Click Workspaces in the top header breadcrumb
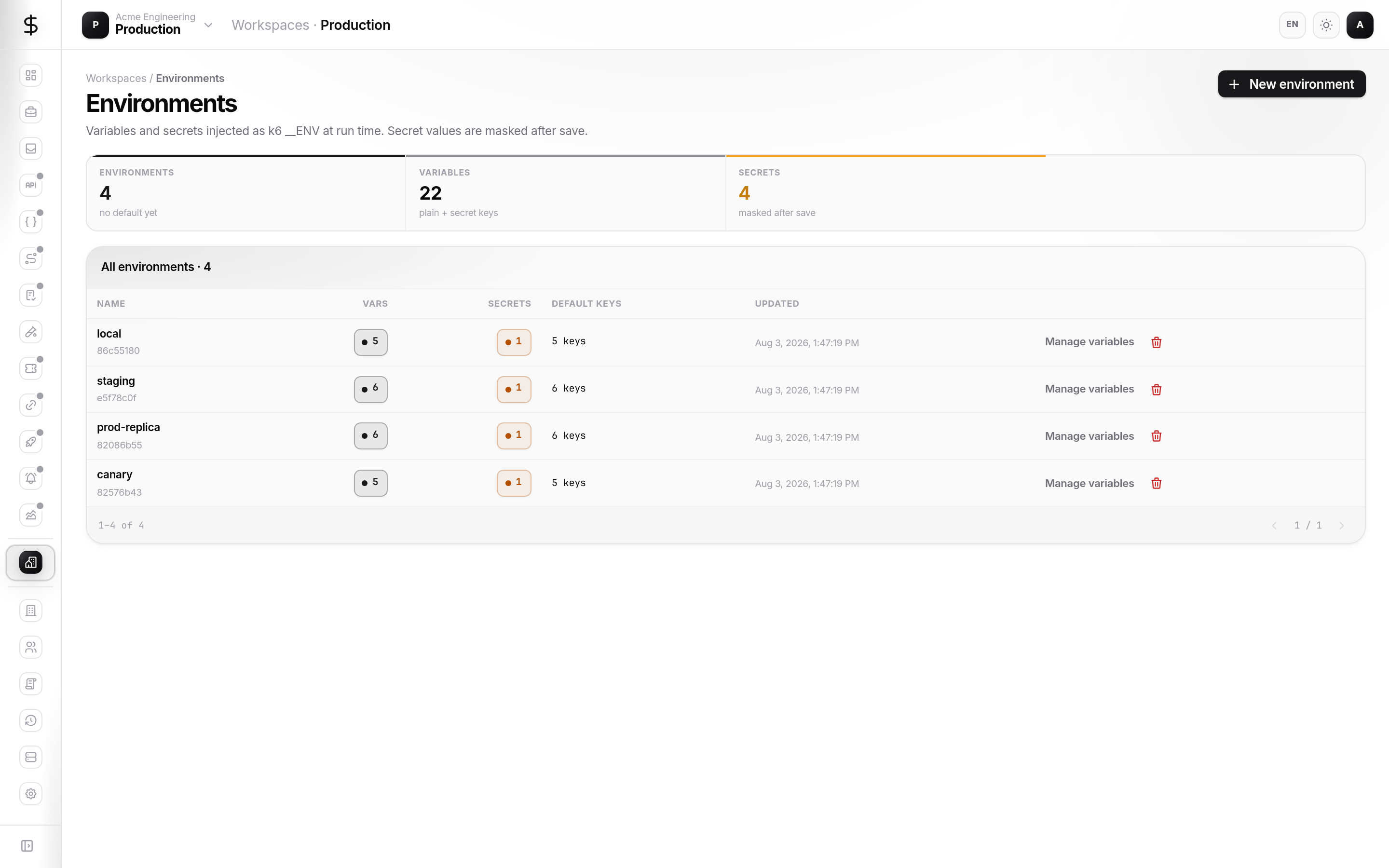 coord(271,25)
